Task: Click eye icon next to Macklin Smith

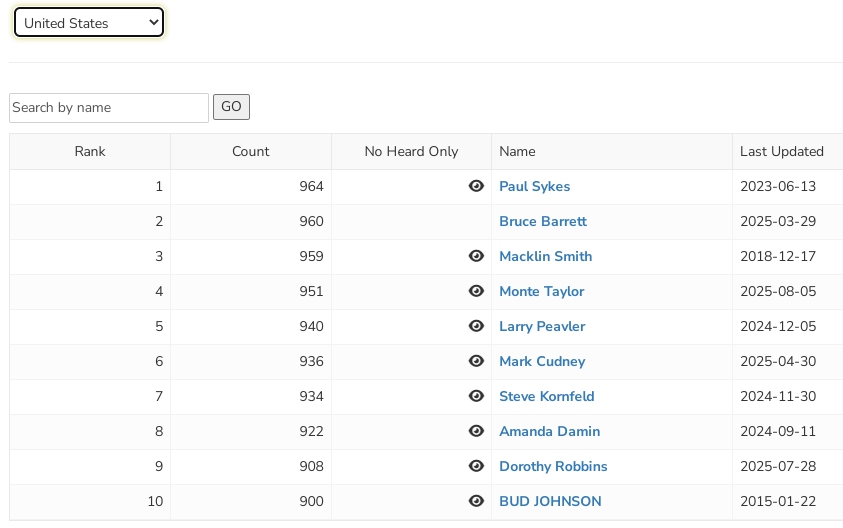Action: [x=476, y=256]
